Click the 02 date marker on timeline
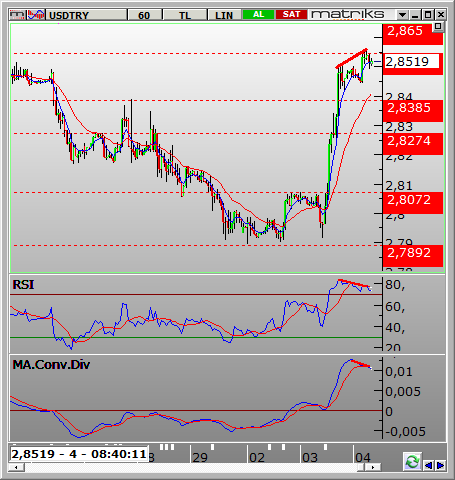455x480 pixels. 257,457
